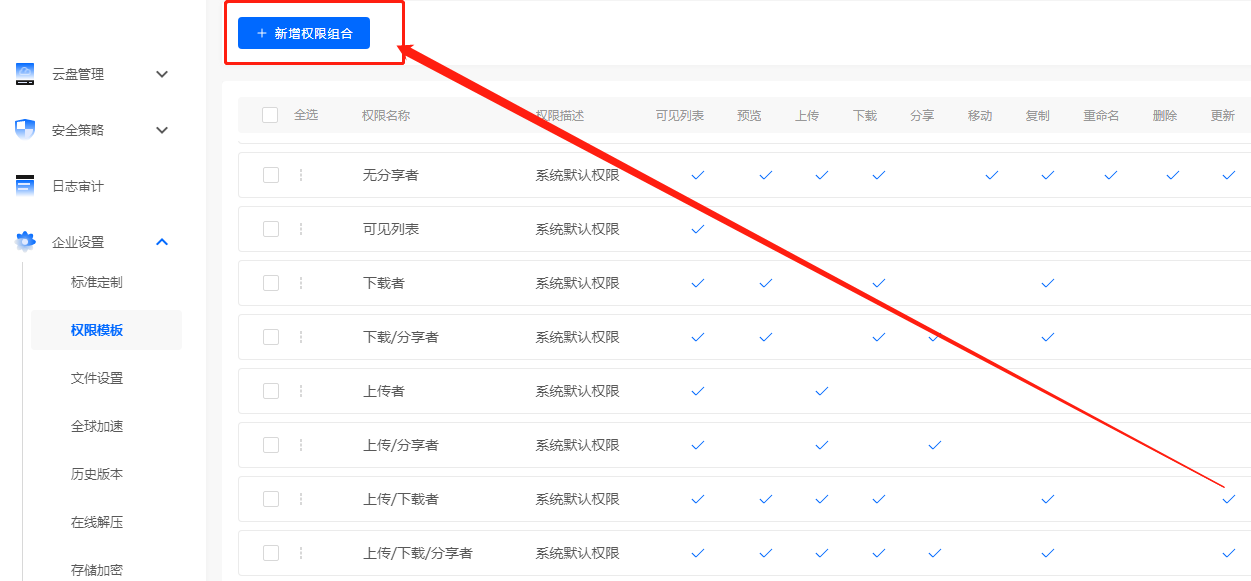Open the 安全策略 shield icon
The image size is (1251, 581).
coord(25,130)
